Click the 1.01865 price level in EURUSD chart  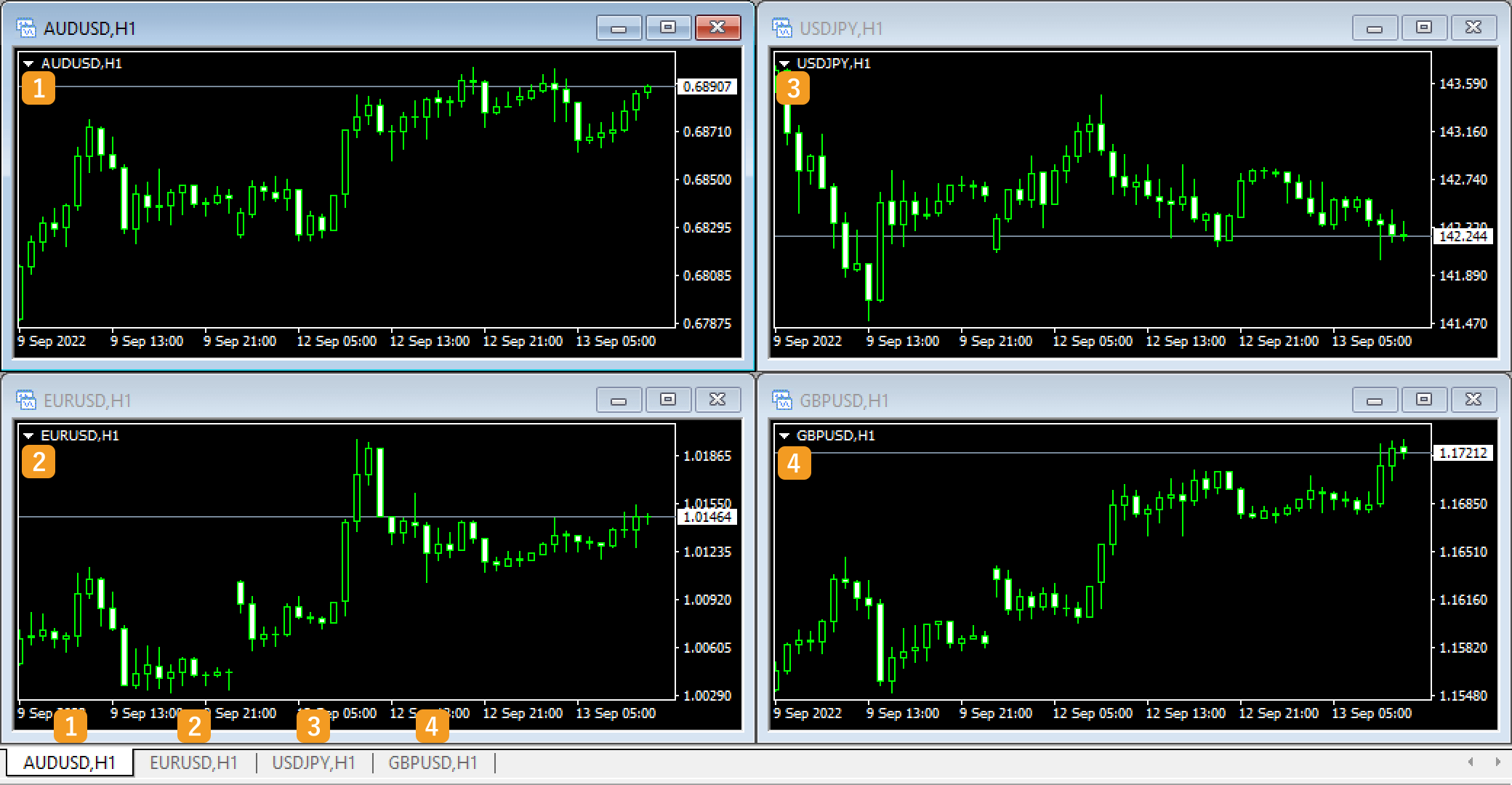(x=707, y=456)
